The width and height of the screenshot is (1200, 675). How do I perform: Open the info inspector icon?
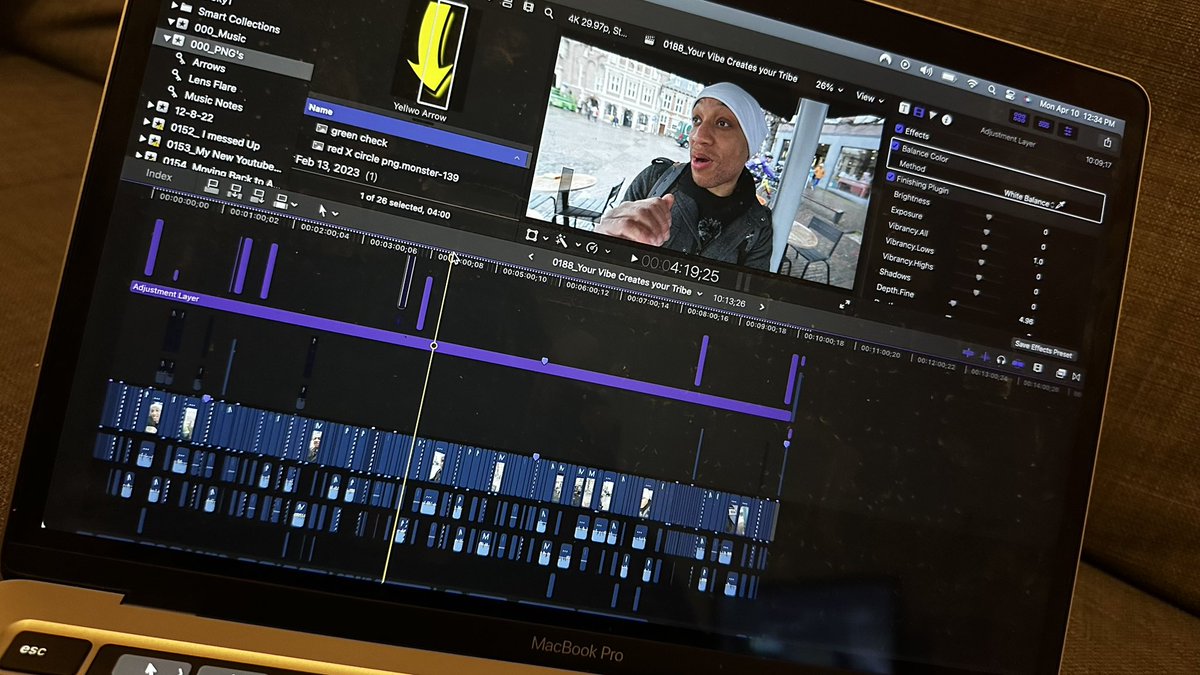click(x=947, y=119)
